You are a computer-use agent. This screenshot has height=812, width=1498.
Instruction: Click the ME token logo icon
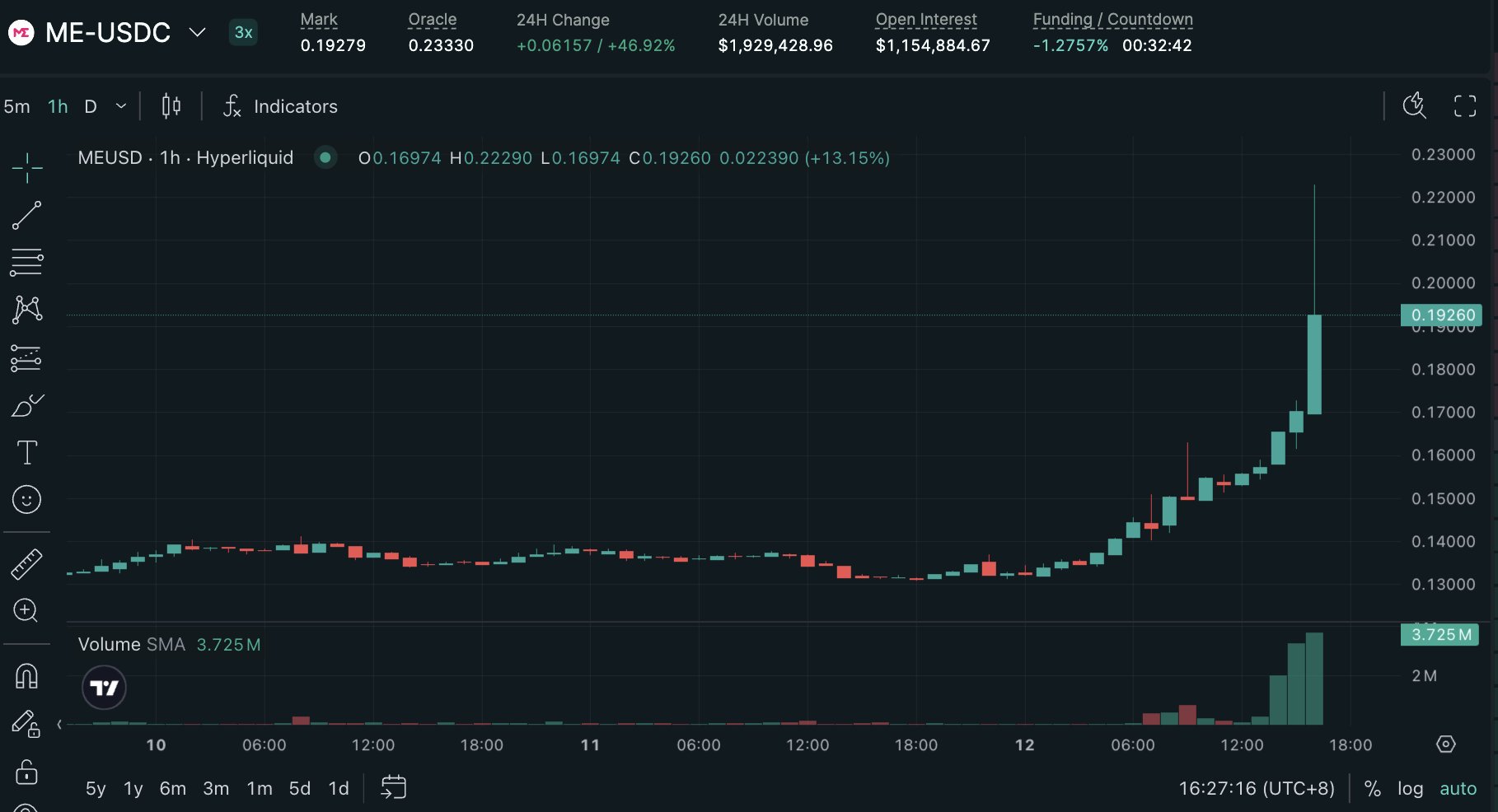(21, 33)
